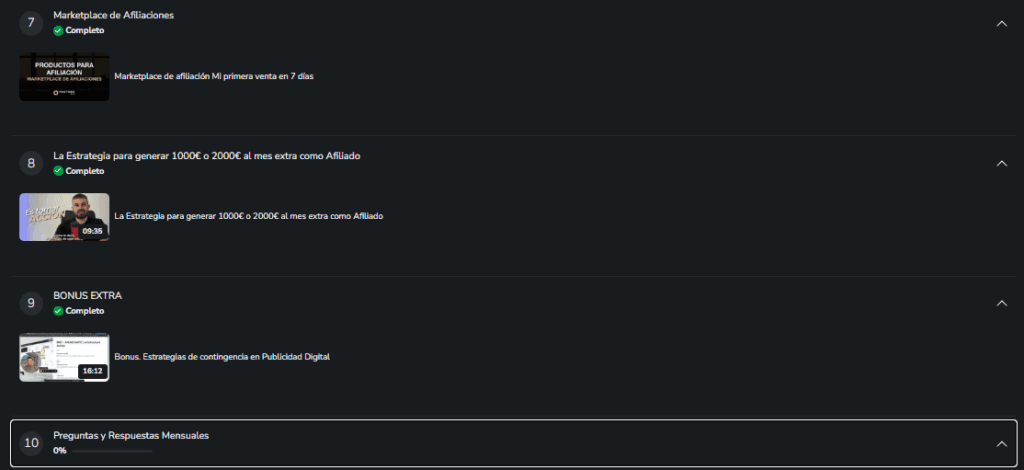Click the module 9 number badge

31,303
